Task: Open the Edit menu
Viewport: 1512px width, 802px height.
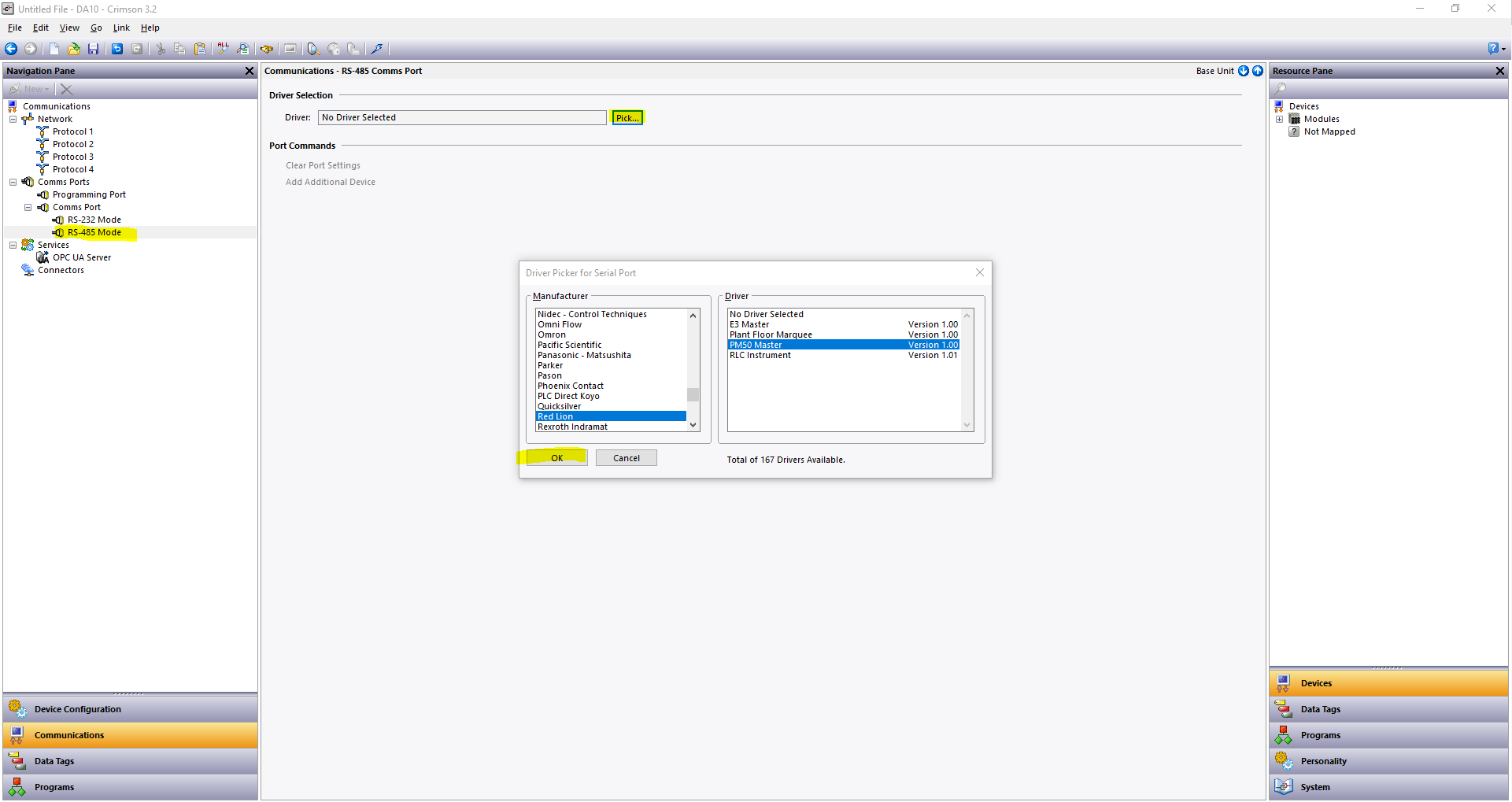Action: point(41,28)
